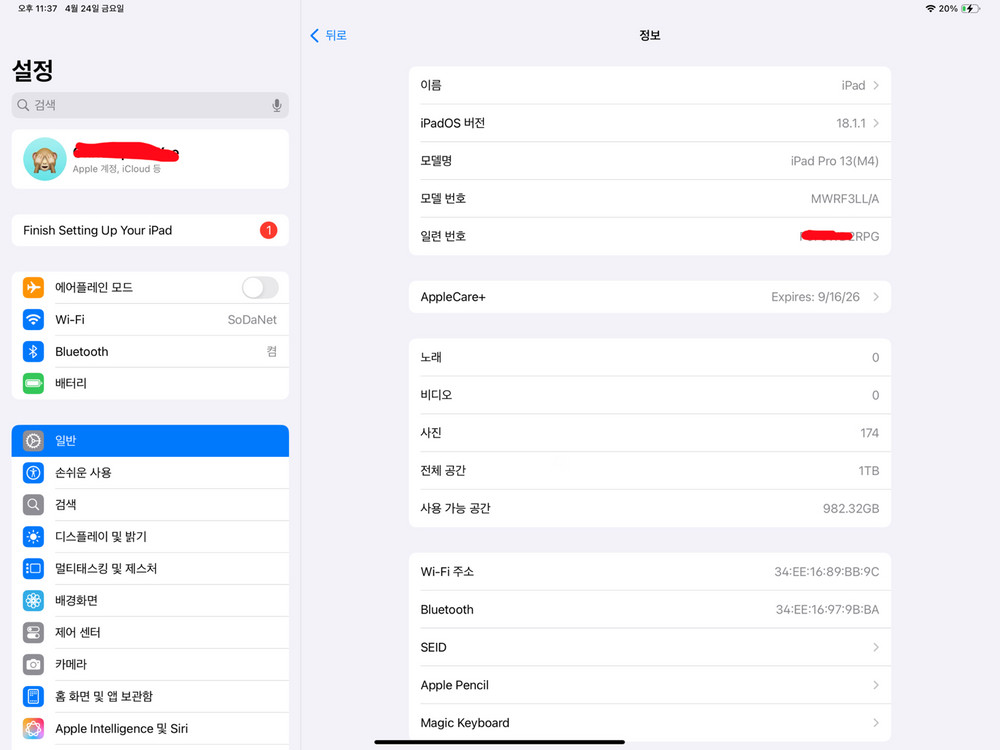
Task: Toggle 에어플레인 모드 on
Action: point(259,287)
